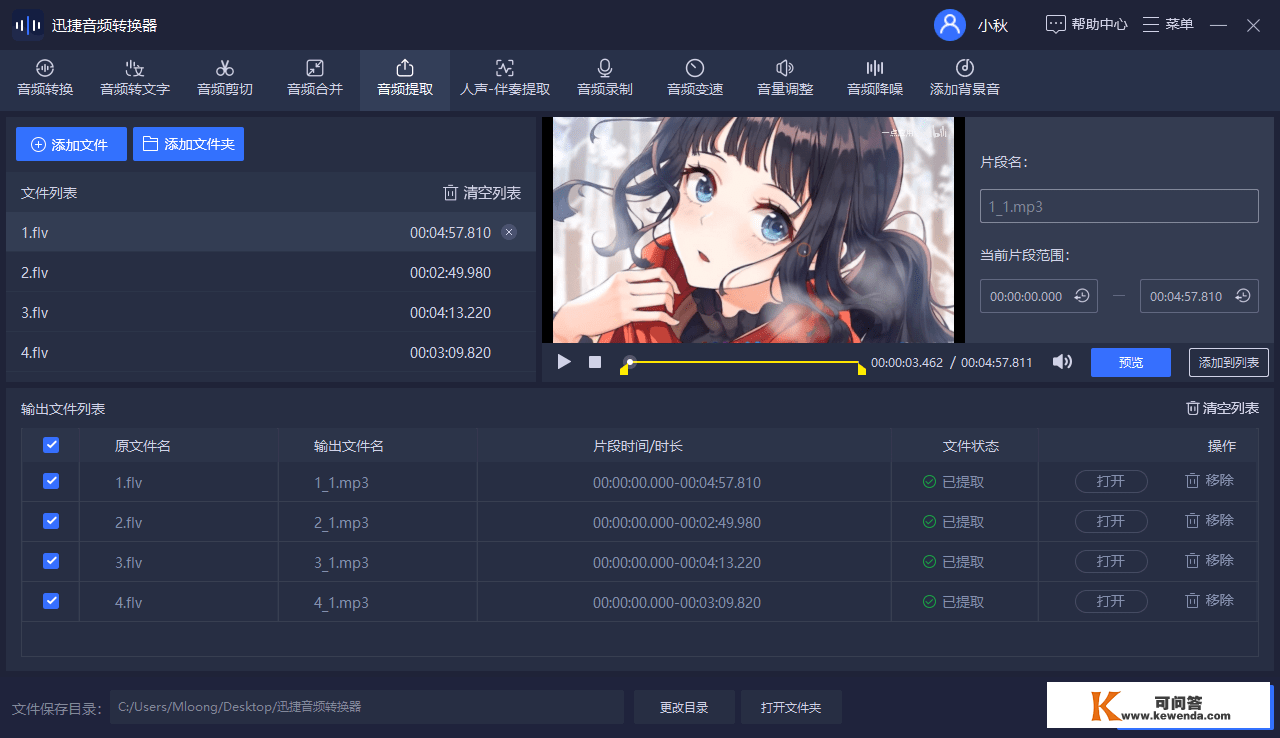Open the 添加背景音 background audio tool

click(x=965, y=78)
